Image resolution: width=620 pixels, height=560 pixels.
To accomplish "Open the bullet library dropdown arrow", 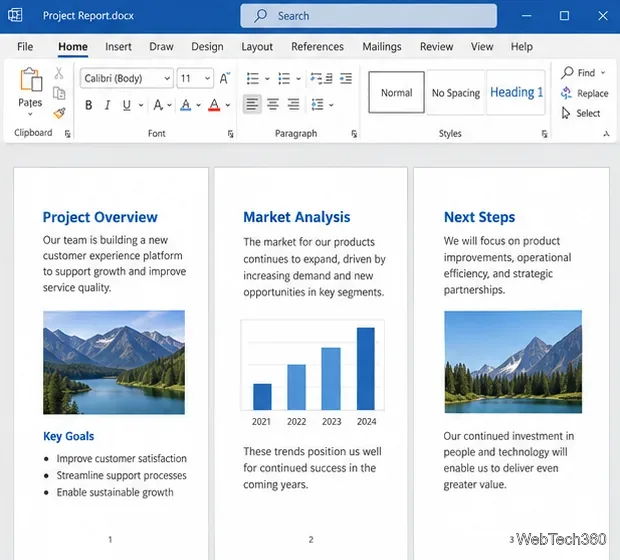I will pos(267,79).
